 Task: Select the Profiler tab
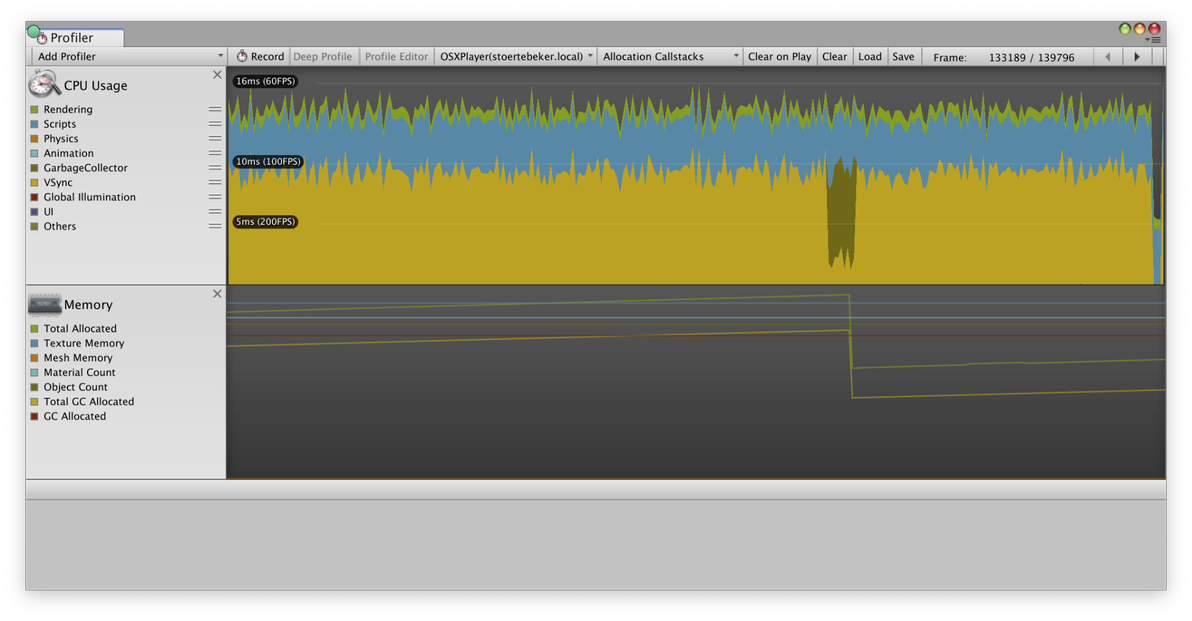tap(74, 37)
